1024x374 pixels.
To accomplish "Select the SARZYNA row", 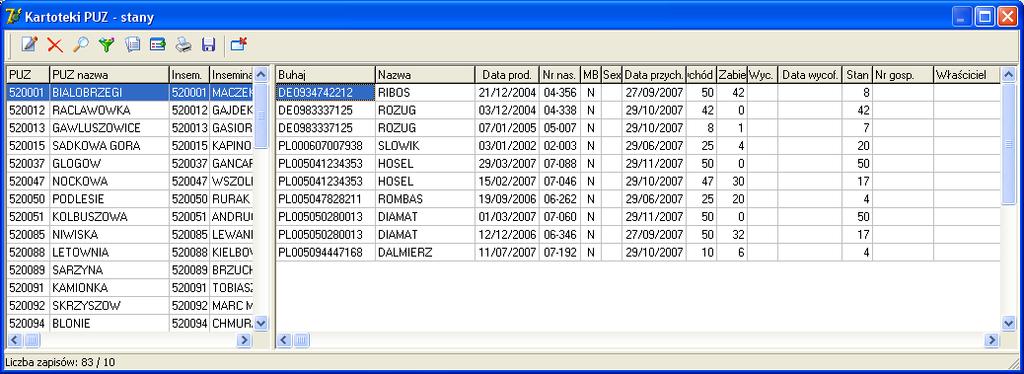I will point(130,270).
